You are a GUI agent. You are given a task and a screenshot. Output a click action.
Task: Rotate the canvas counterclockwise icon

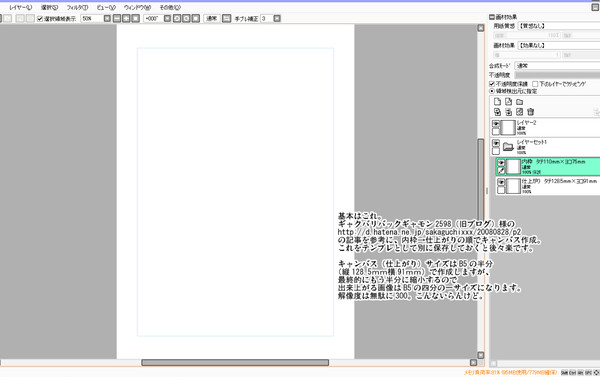coord(177,18)
